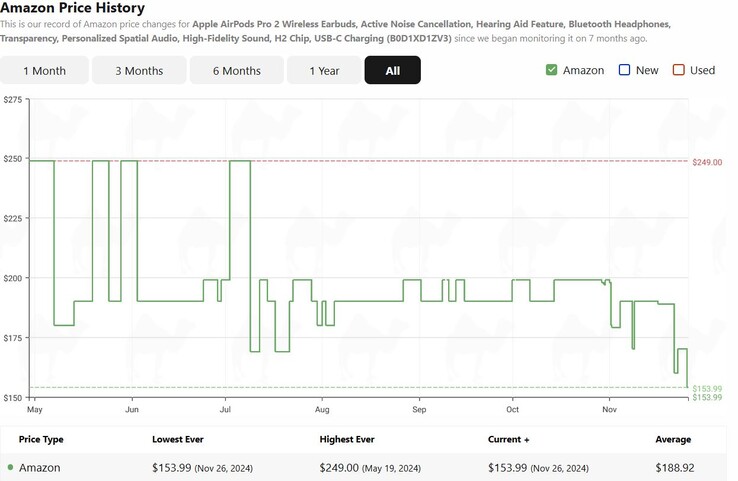Select the 1 Year range tab
The height and width of the screenshot is (481, 738).
click(324, 71)
